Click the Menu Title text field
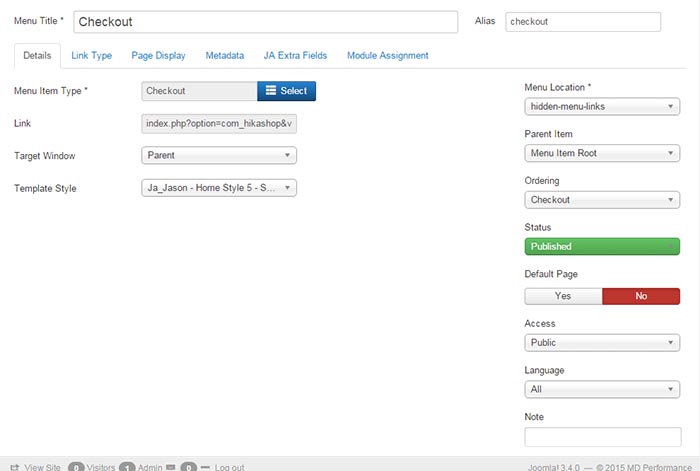Viewport: 700px width, 471px height. point(266,22)
